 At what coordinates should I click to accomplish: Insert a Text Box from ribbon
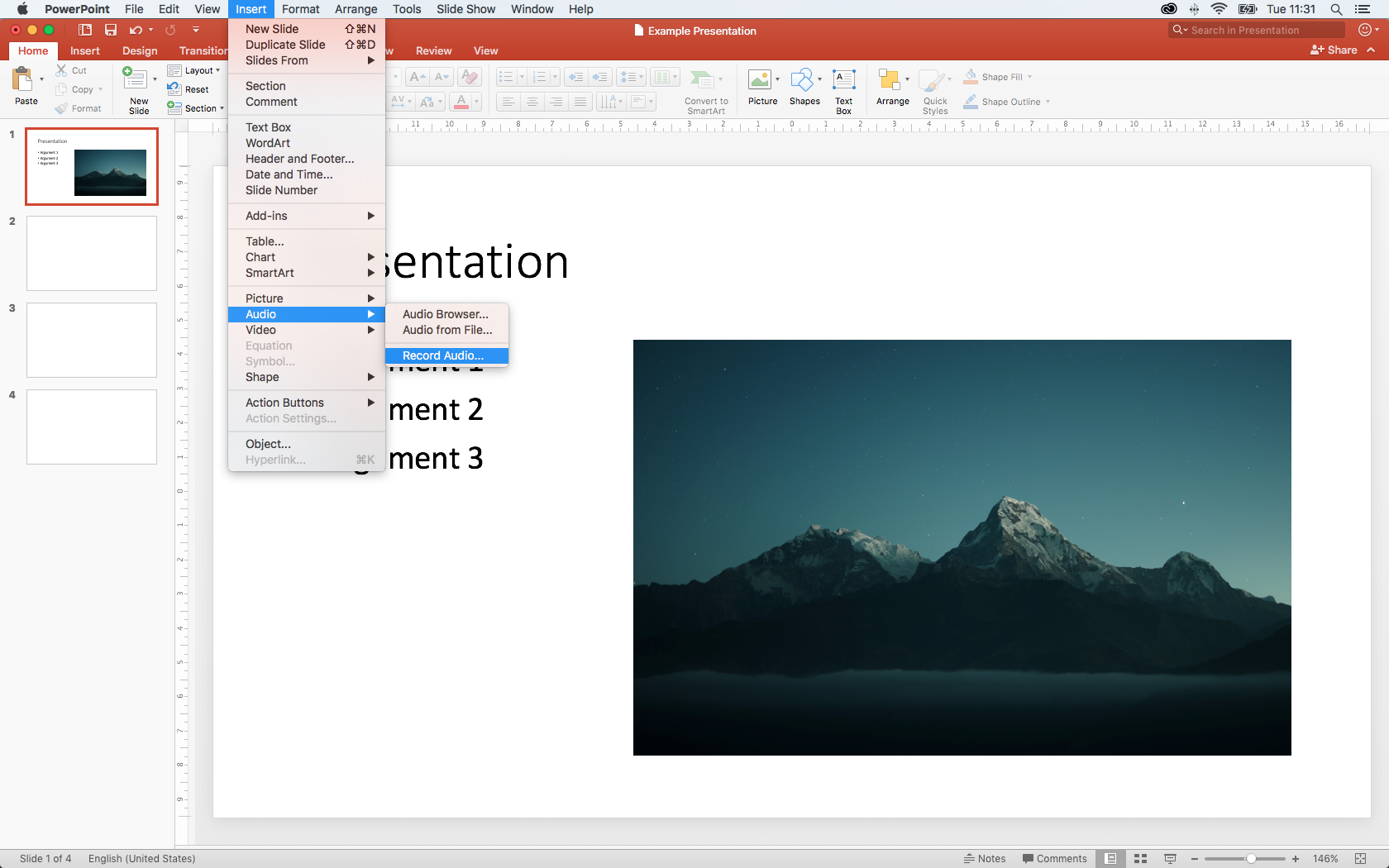pos(843,81)
